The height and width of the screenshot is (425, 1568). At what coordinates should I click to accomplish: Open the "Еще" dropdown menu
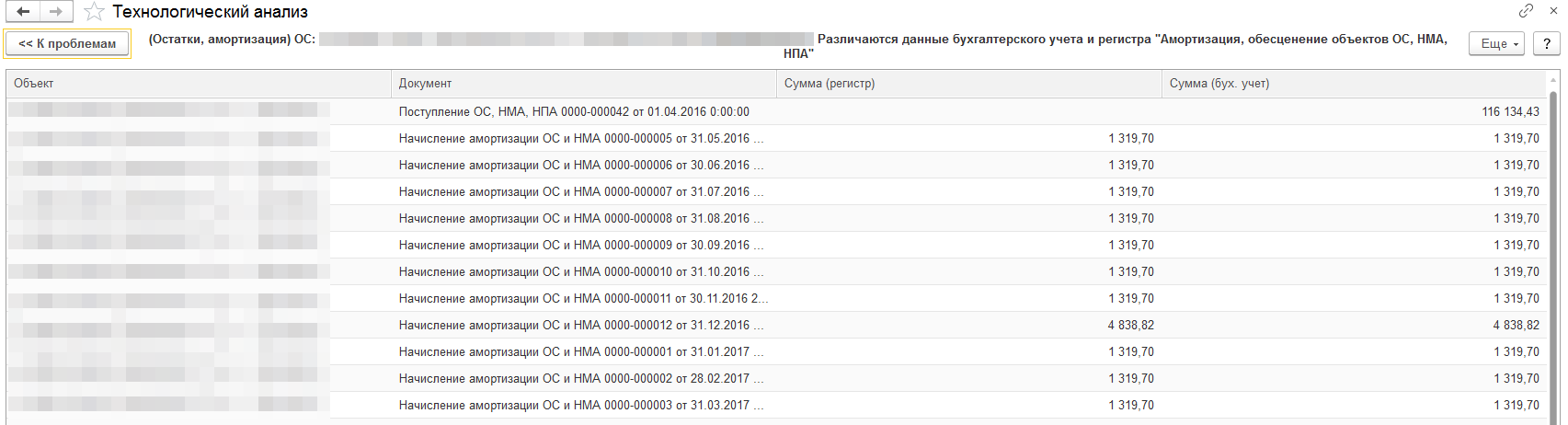(1496, 44)
